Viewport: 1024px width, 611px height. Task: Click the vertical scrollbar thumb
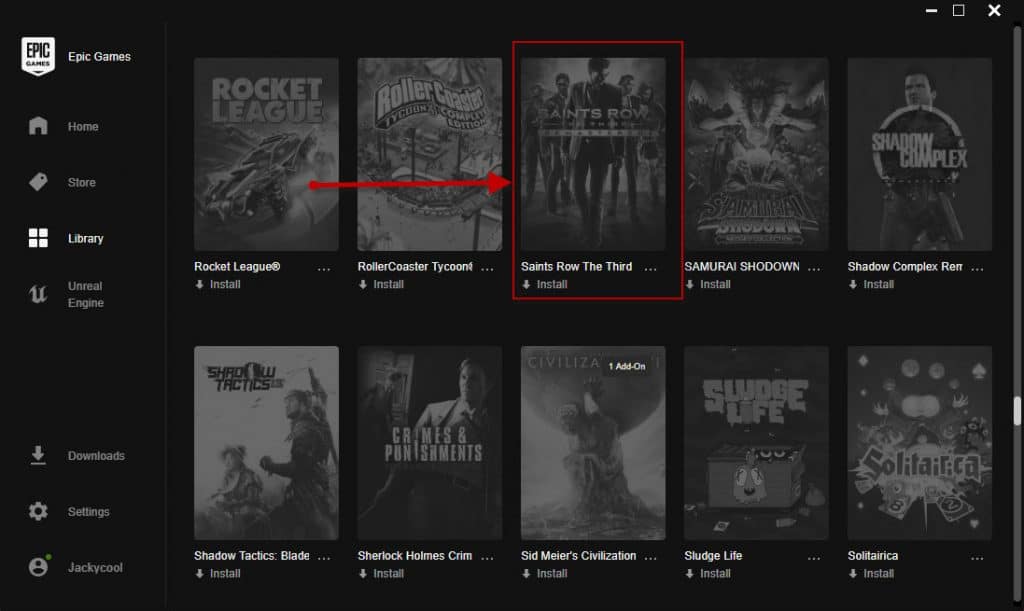click(x=1017, y=411)
